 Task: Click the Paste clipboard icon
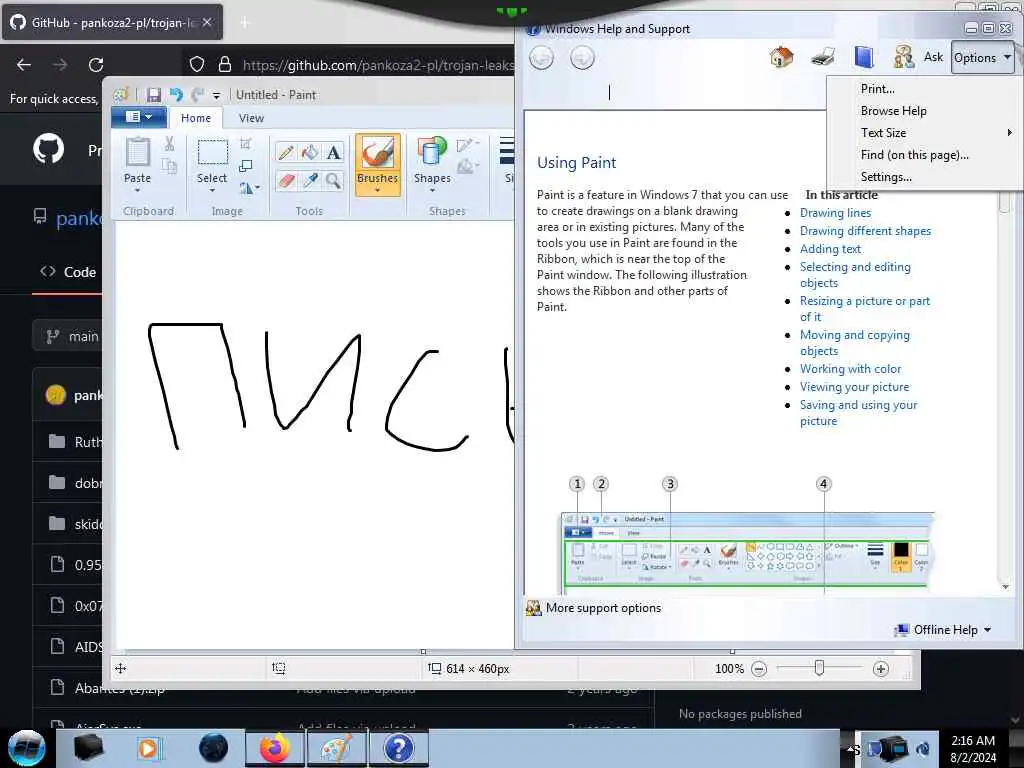click(137, 152)
